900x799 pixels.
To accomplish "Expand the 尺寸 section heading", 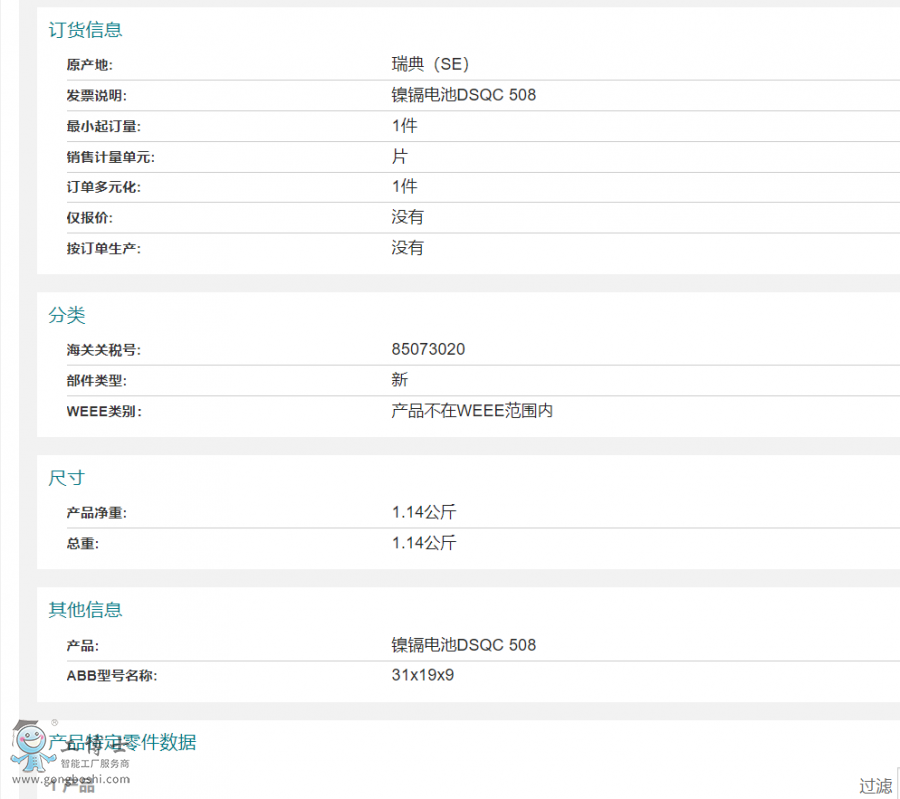I will [67, 478].
